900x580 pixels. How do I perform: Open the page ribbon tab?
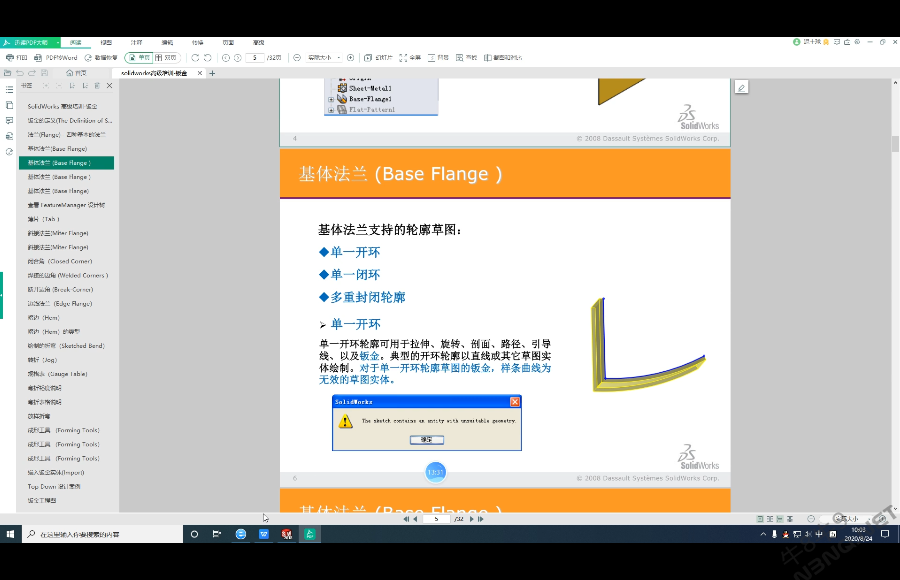(228, 42)
